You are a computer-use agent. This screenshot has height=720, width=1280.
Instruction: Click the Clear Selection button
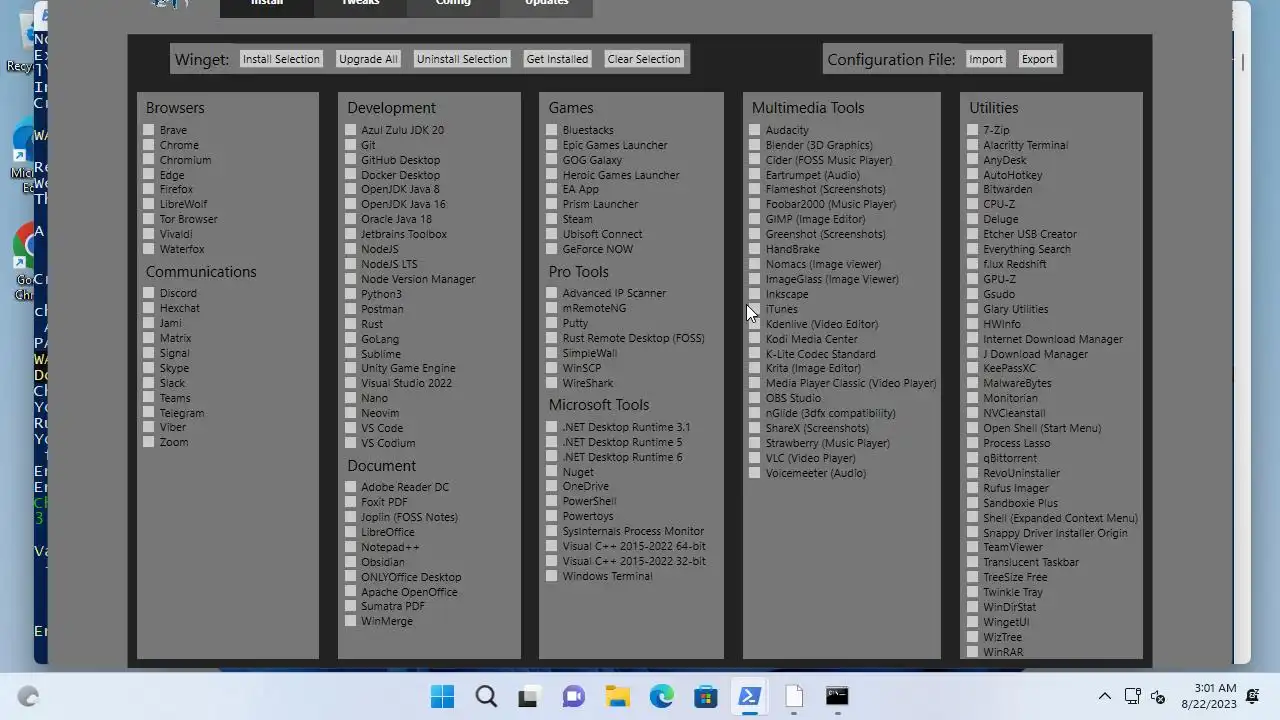(x=644, y=59)
